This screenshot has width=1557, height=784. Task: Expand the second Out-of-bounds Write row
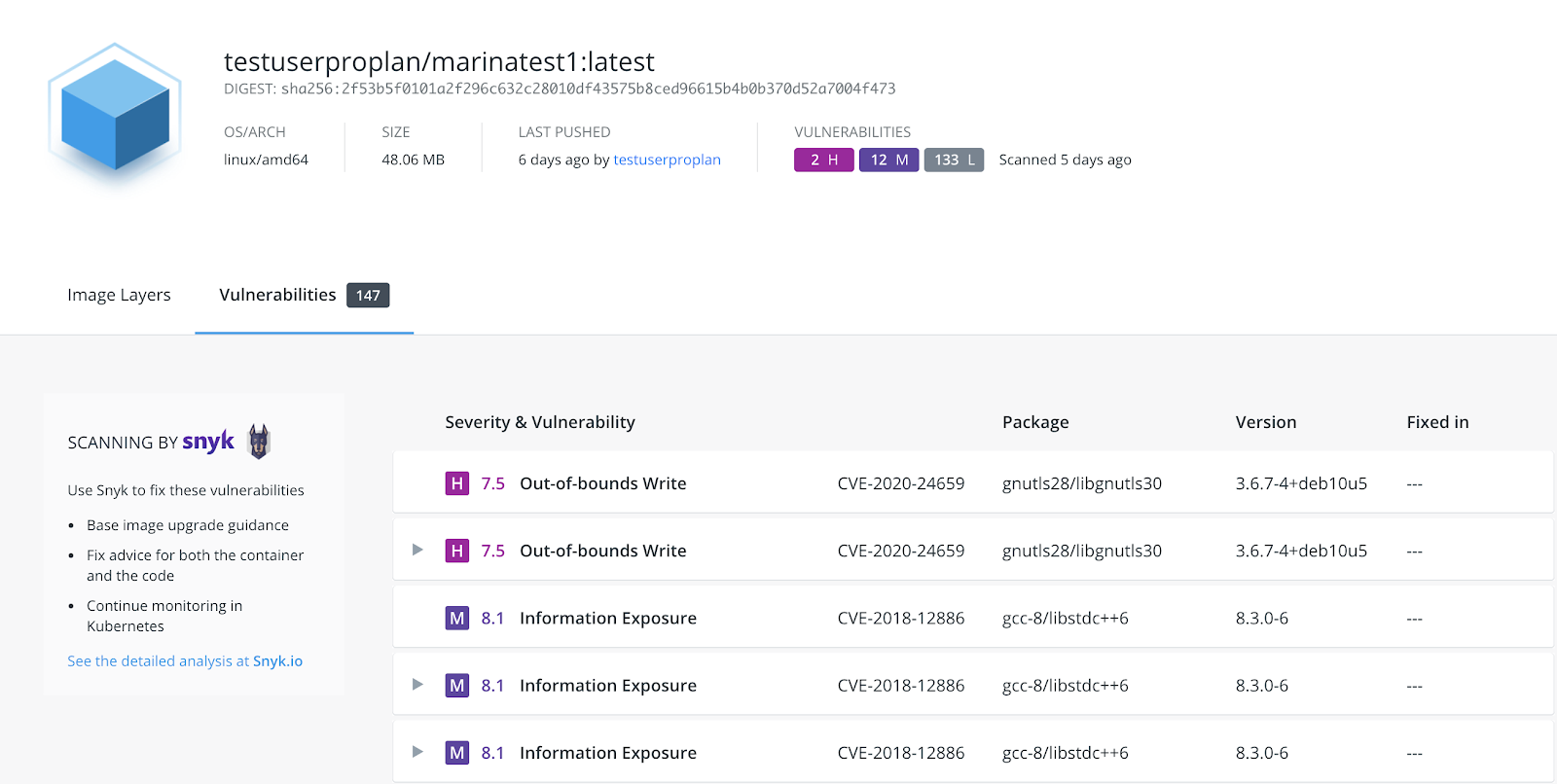point(417,550)
